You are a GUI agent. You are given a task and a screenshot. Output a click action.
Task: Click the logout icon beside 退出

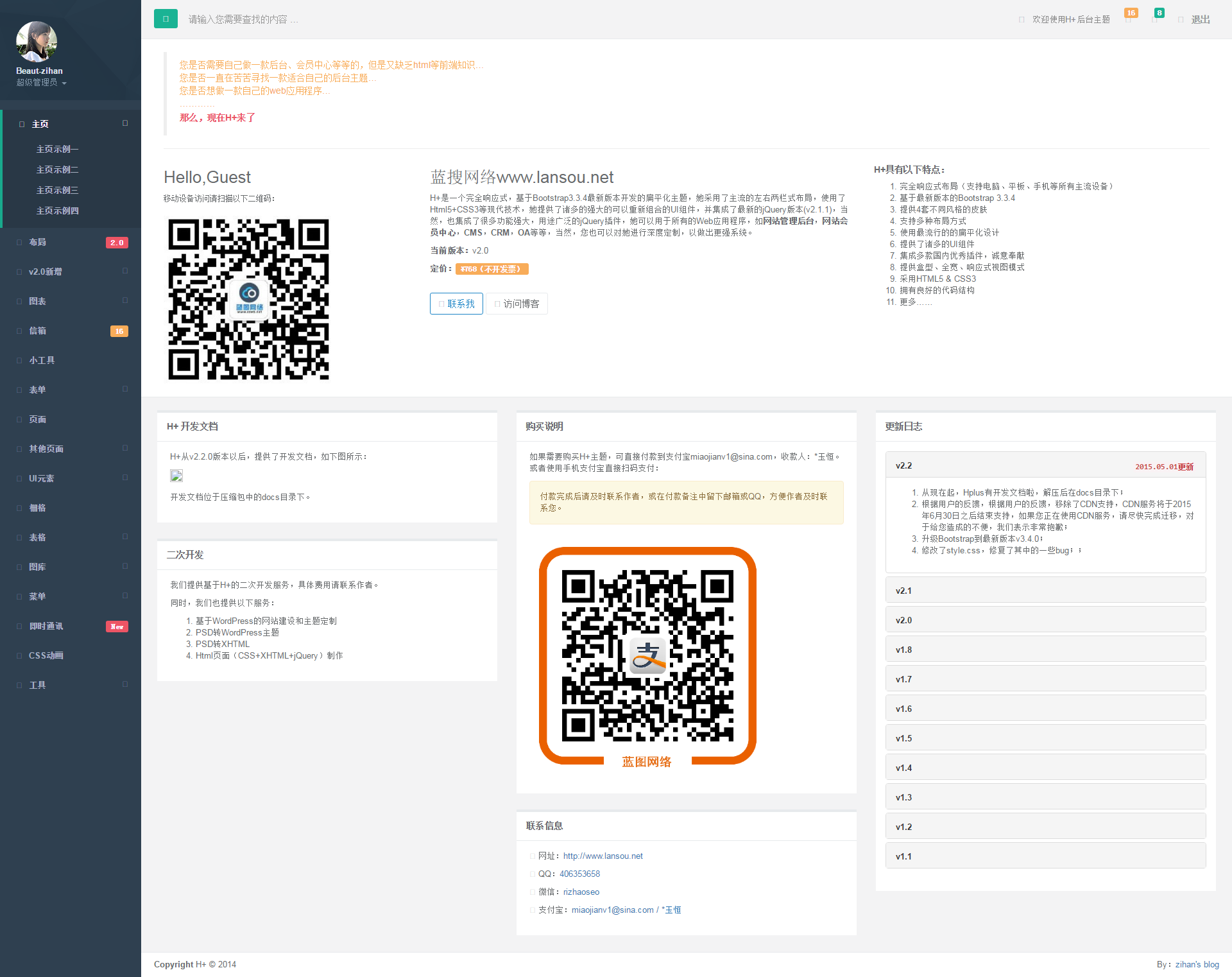(x=1181, y=20)
